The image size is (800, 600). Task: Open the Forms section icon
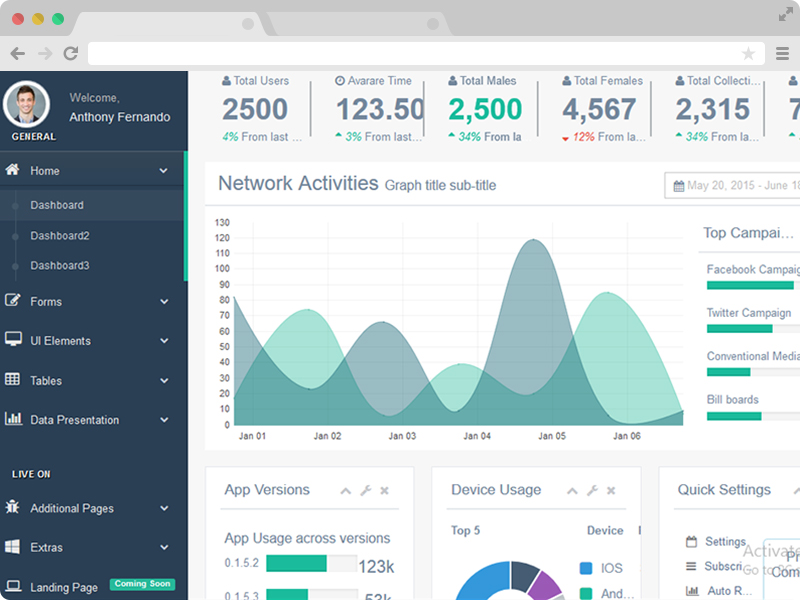(14, 301)
